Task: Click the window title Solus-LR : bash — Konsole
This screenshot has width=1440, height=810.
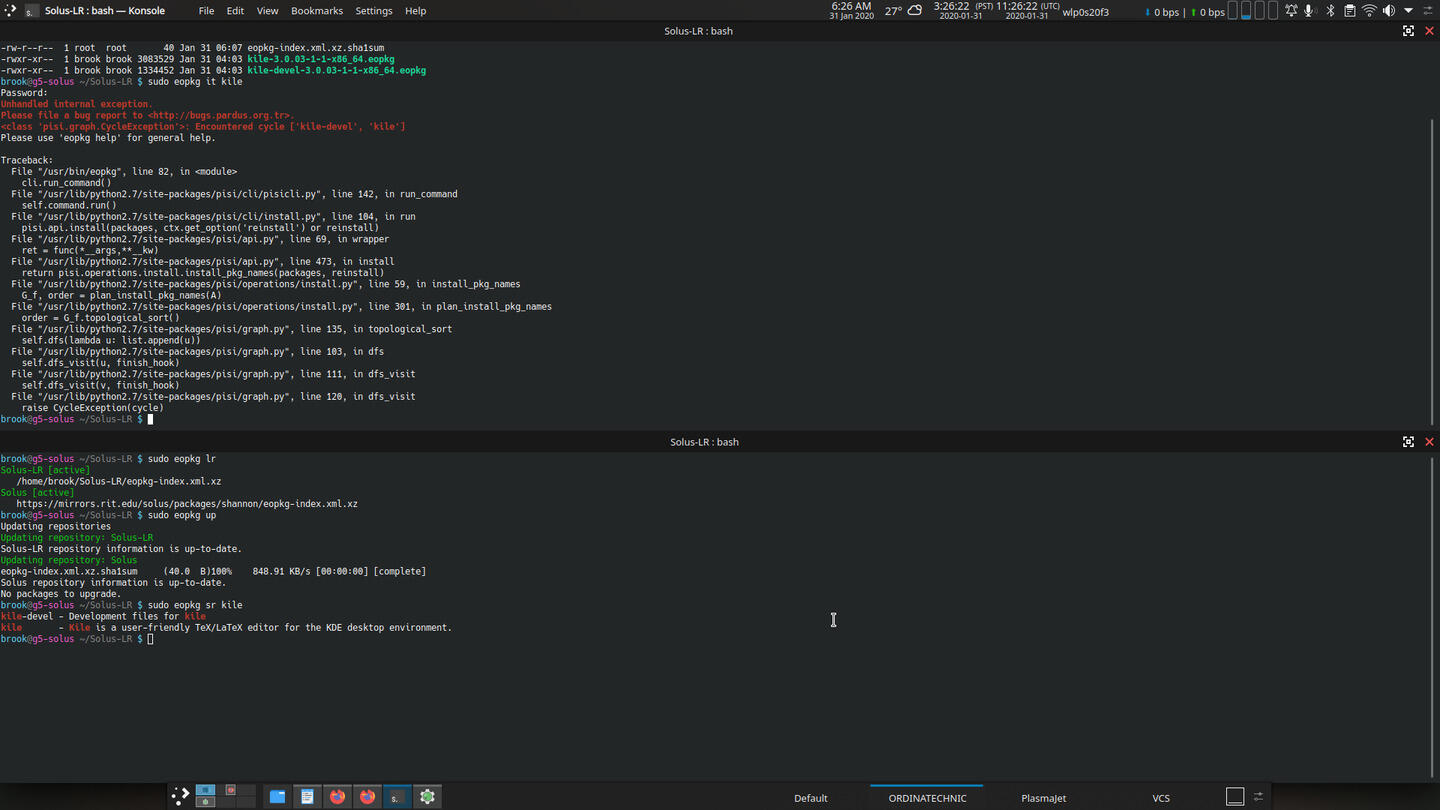Action: 105,11
